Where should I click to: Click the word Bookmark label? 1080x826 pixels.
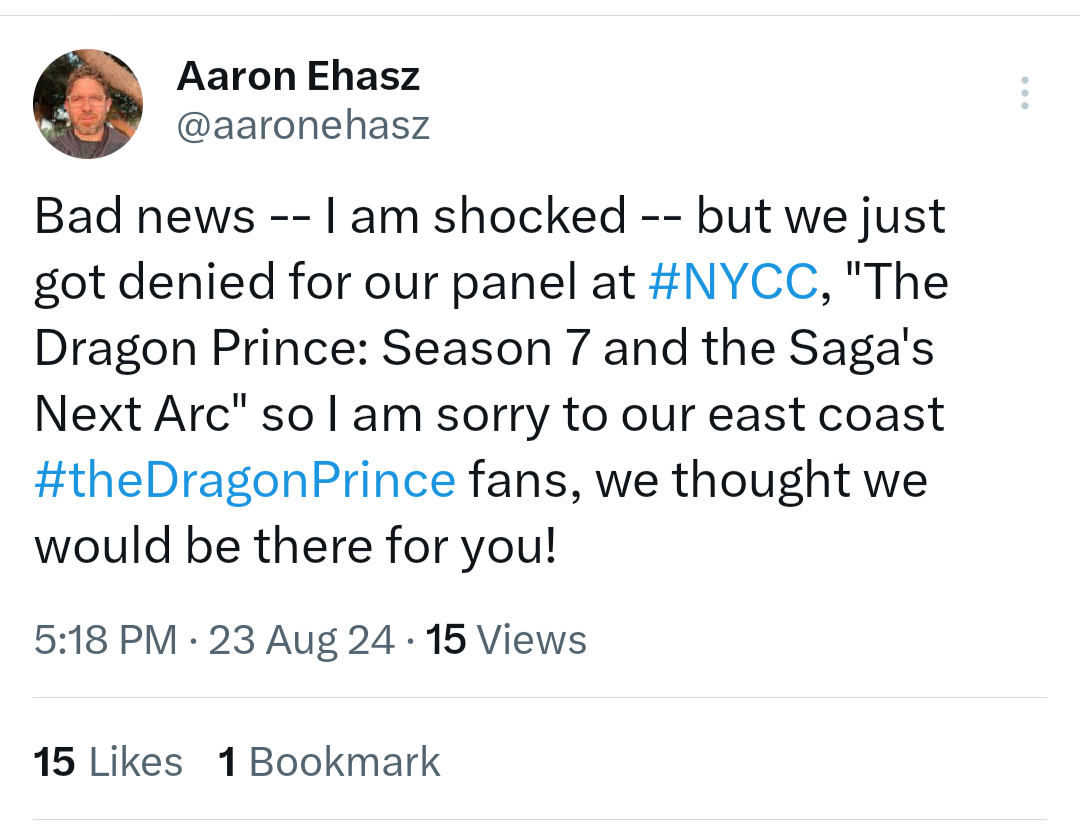[344, 762]
